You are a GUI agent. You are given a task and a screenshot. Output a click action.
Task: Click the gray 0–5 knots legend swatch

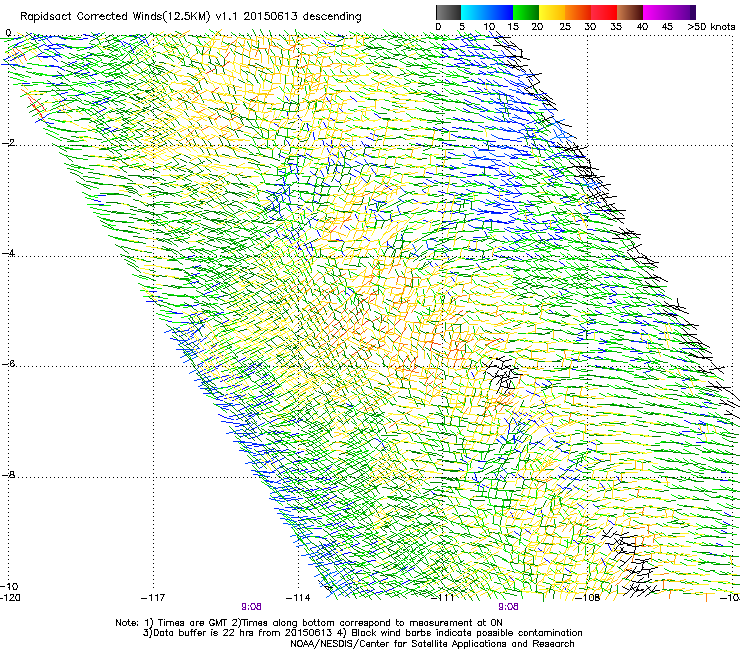pyautogui.click(x=448, y=12)
